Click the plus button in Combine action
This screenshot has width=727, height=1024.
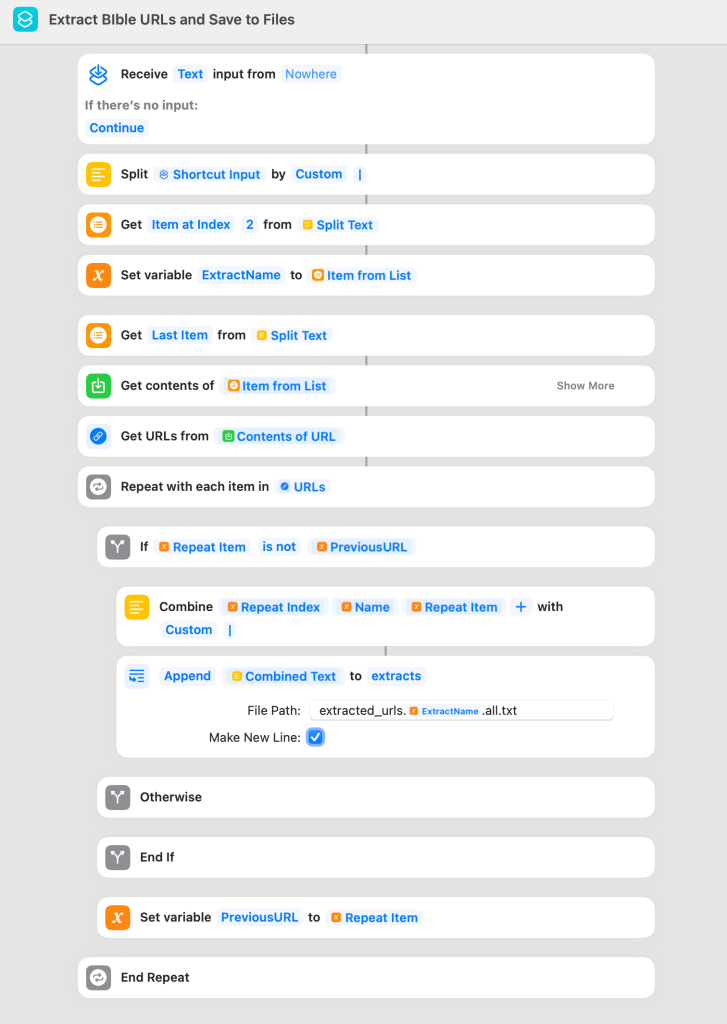click(x=521, y=607)
